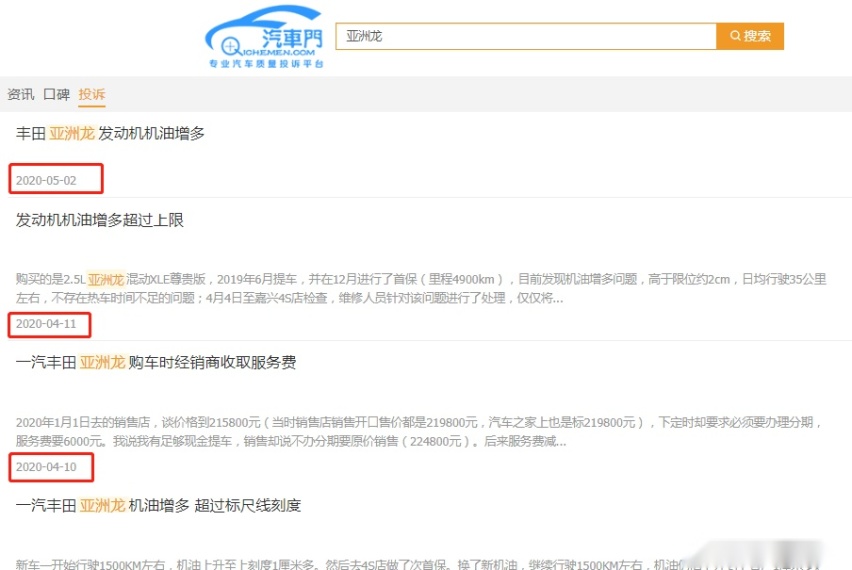
Task: Switch to the 资讯 tab
Action: pyautogui.click(x=21, y=95)
